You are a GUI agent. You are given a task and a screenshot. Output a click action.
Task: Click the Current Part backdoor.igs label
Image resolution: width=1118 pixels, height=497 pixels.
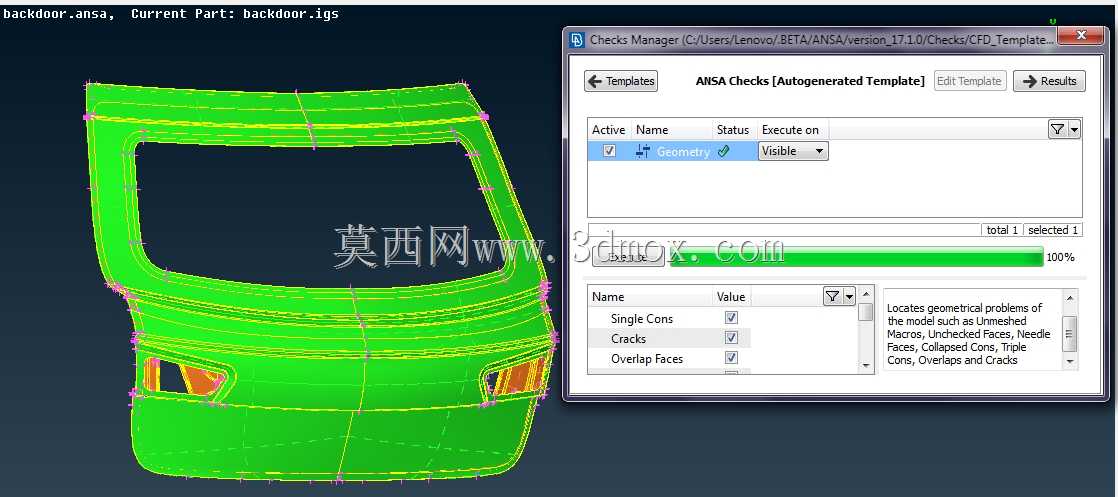click(235, 14)
